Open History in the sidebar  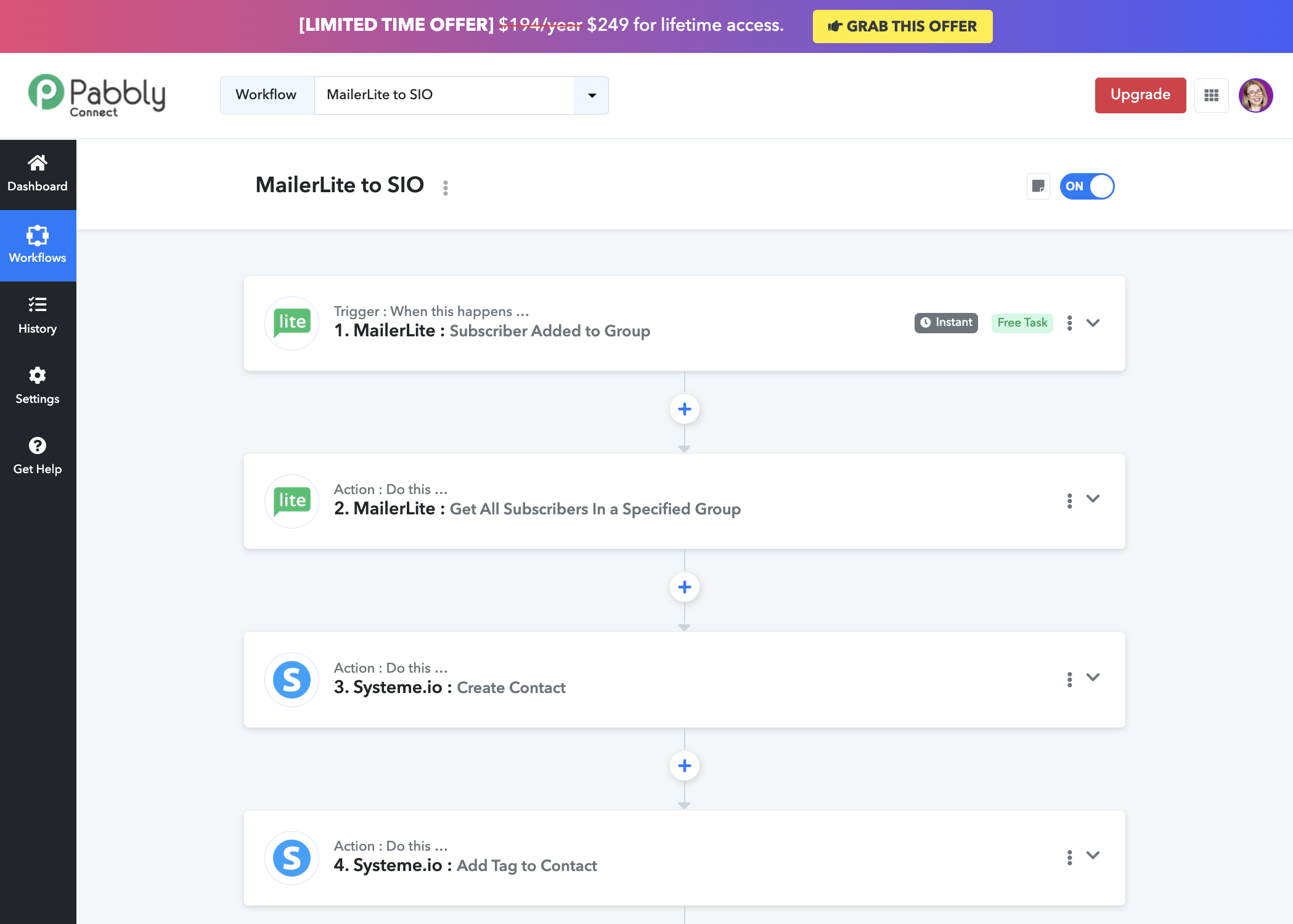[38, 316]
